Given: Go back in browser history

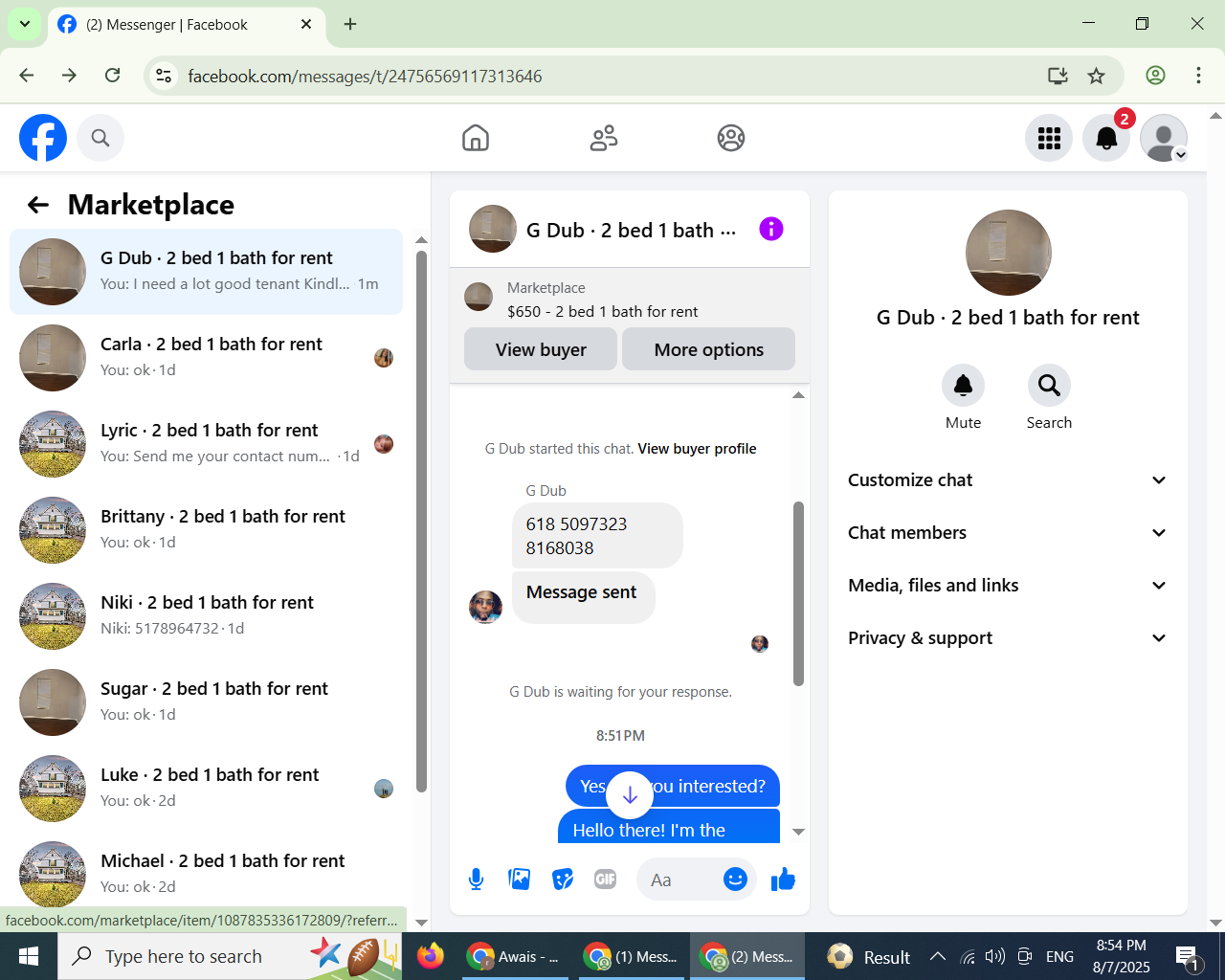Looking at the screenshot, I should point(27,76).
